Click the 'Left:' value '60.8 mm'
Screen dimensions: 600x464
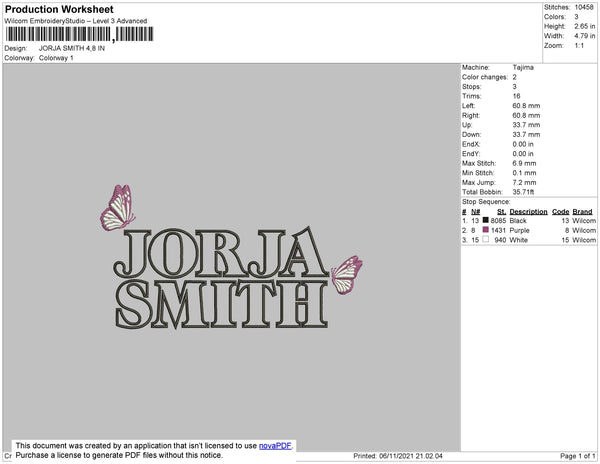pyautogui.click(x=526, y=106)
